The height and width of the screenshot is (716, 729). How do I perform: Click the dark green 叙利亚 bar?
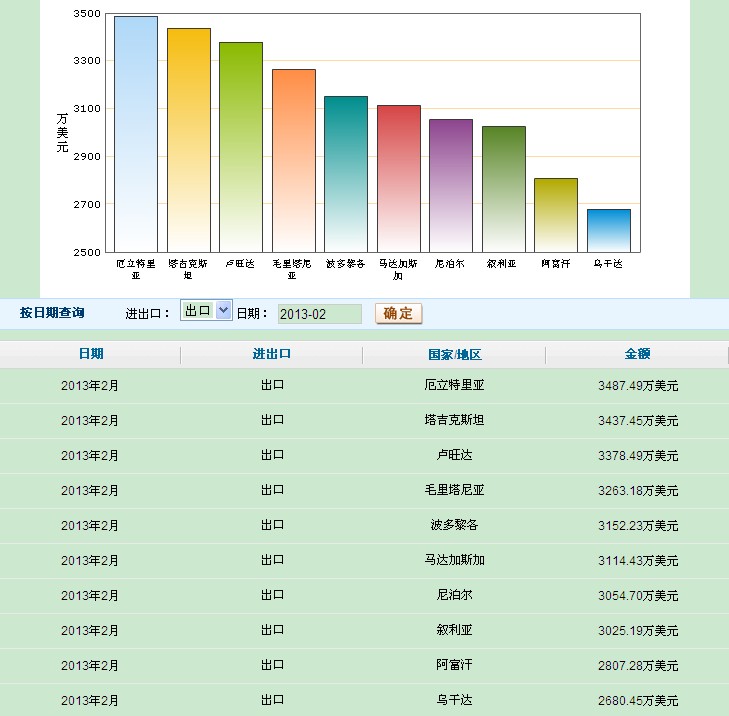(x=504, y=189)
